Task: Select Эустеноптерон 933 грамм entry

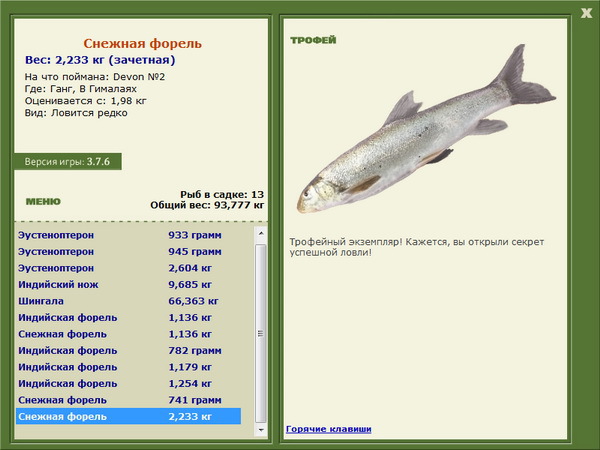Action: pyautogui.click(x=129, y=235)
